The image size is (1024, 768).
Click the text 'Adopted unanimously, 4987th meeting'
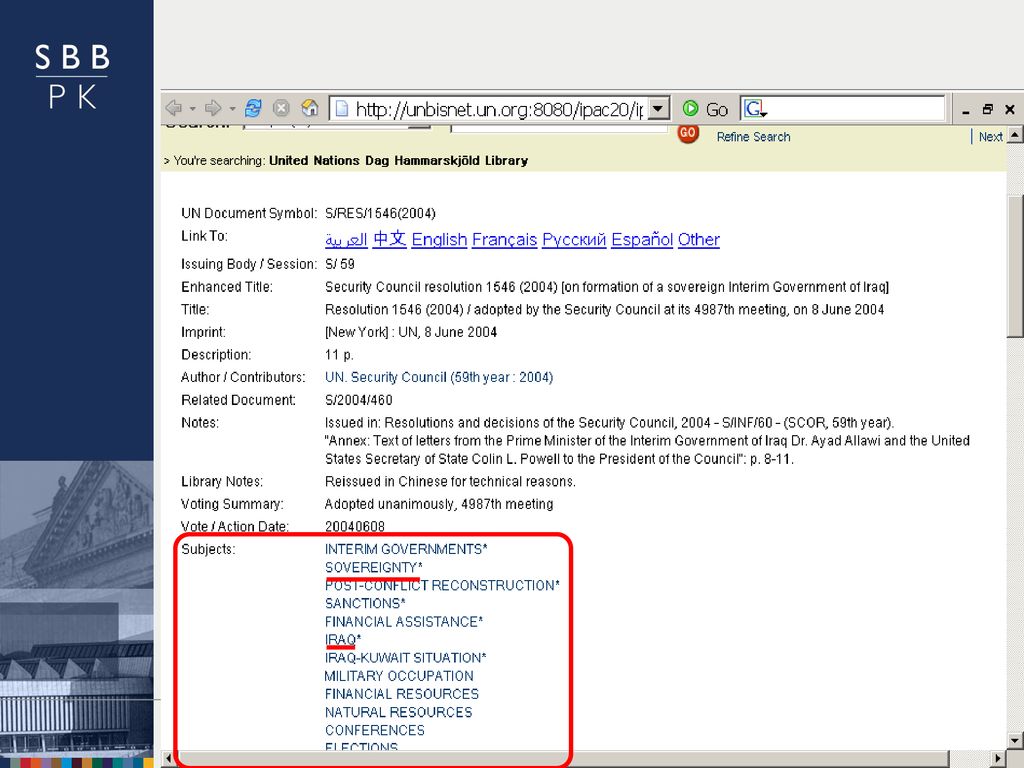click(x=439, y=504)
